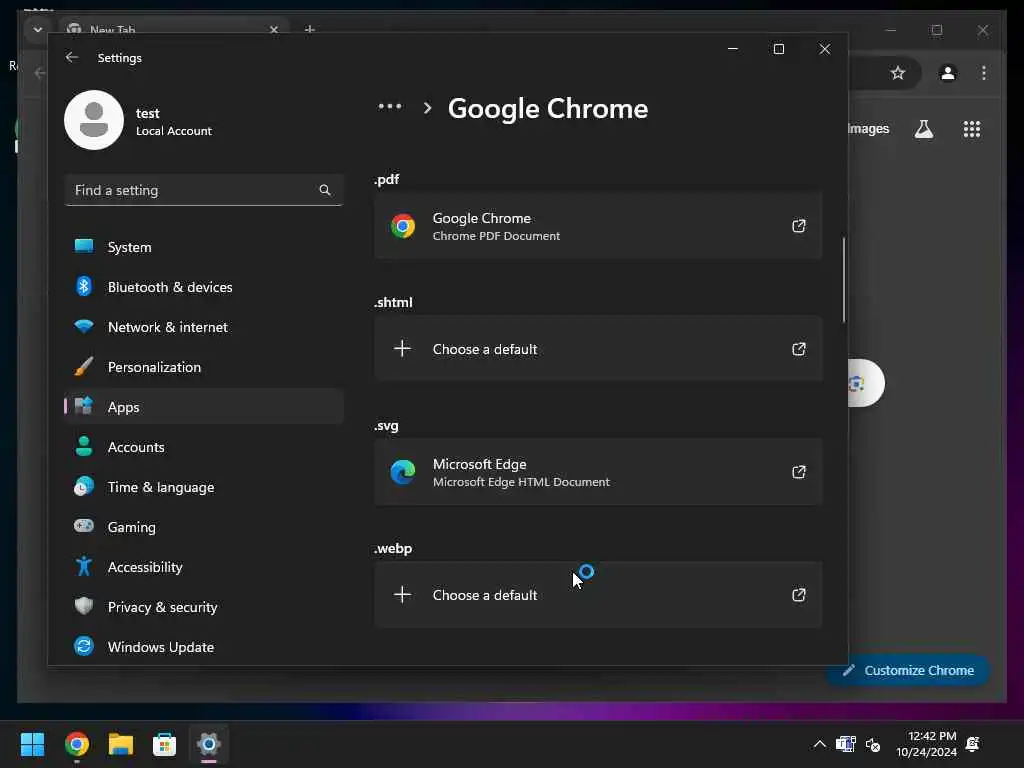Close the Settings window

[x=825, y=49]
